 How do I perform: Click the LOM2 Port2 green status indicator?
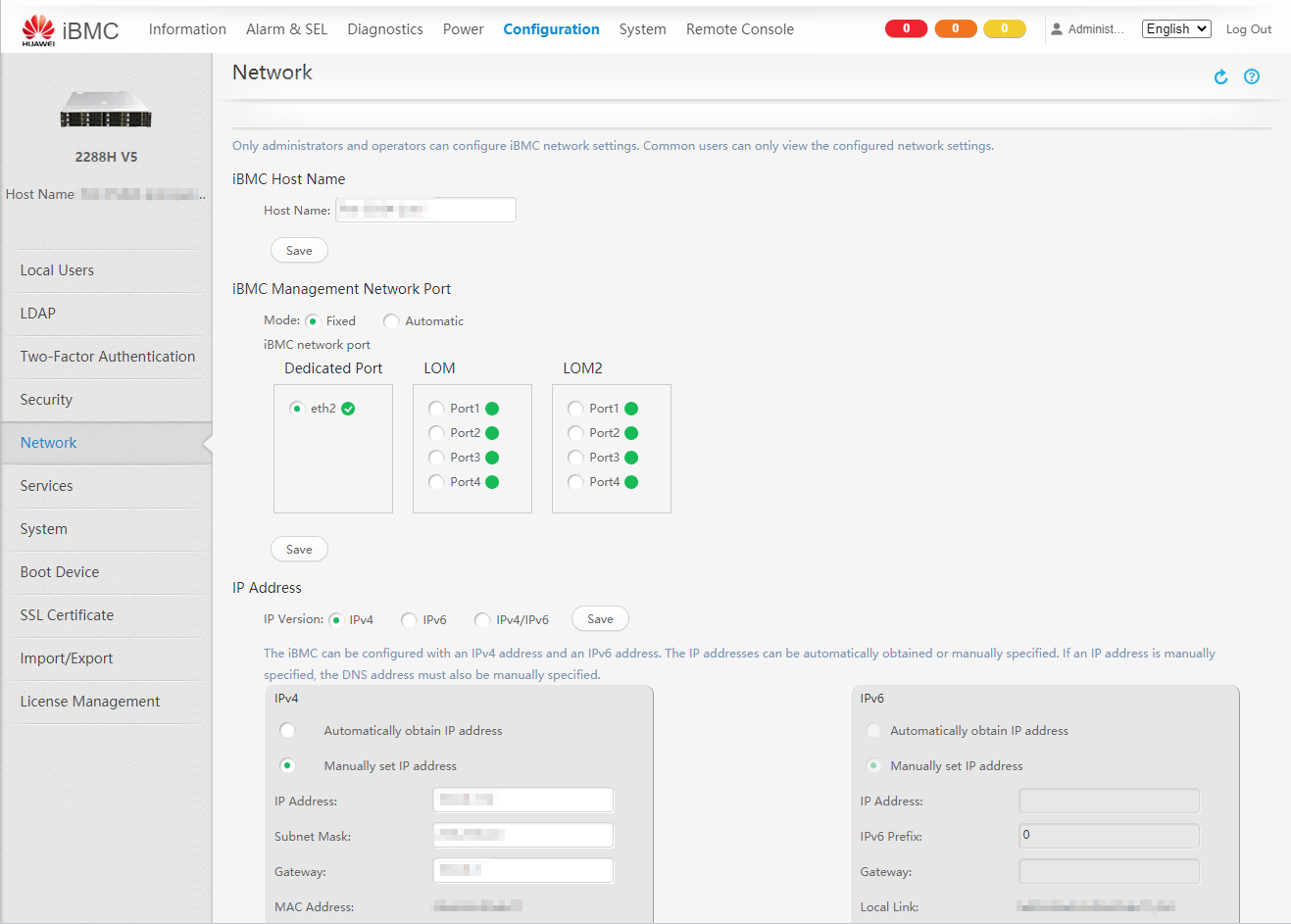631,433
